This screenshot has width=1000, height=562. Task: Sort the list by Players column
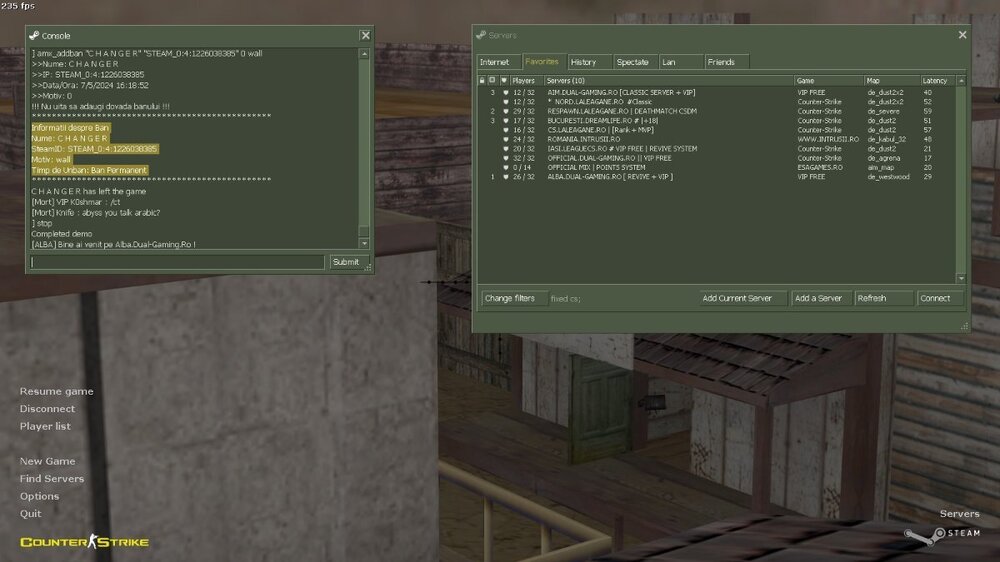tap(526, 80)
